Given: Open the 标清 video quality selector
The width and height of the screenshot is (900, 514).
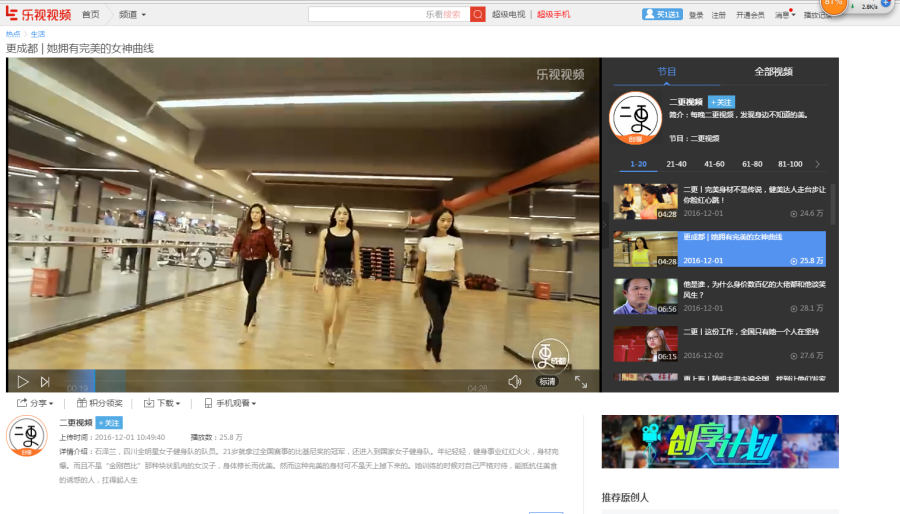Looking at the screenshot, I should (x=548, y=381).
